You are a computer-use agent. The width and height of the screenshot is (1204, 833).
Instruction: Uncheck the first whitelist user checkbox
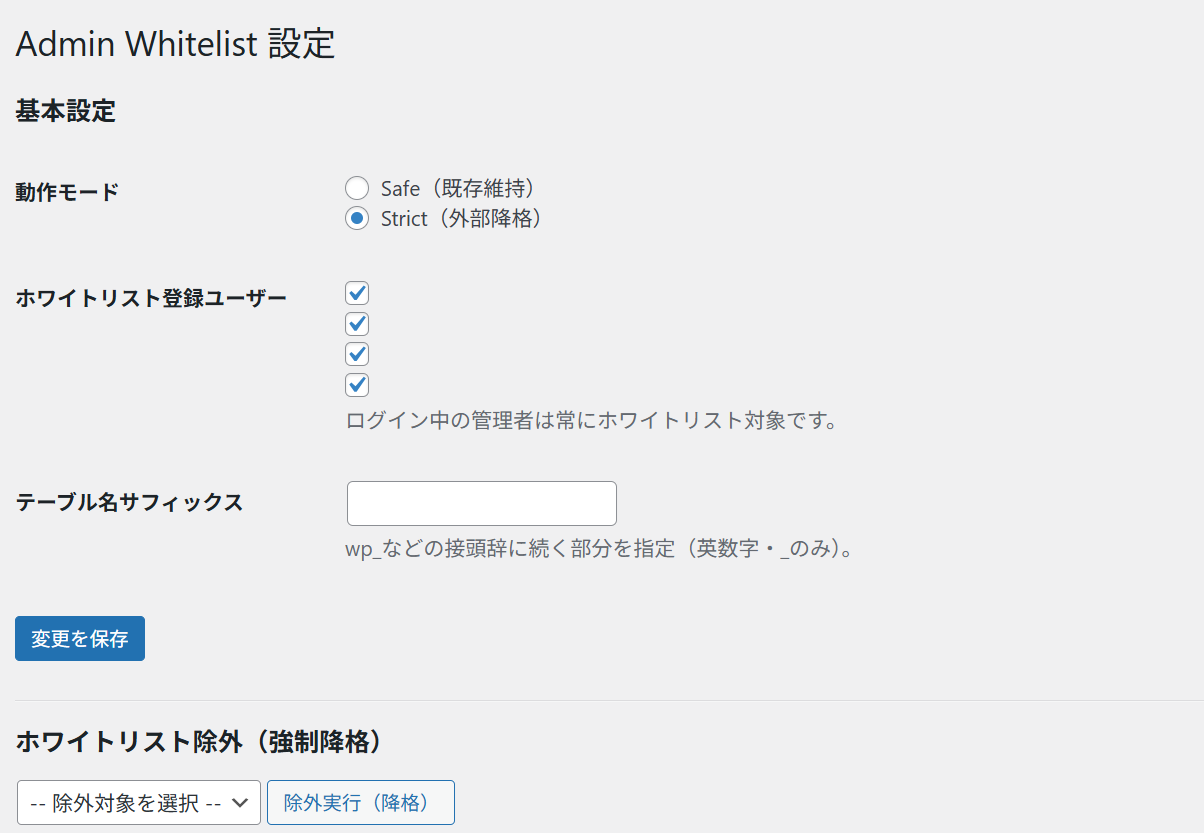pyautogui.click(x=357, y=293)
